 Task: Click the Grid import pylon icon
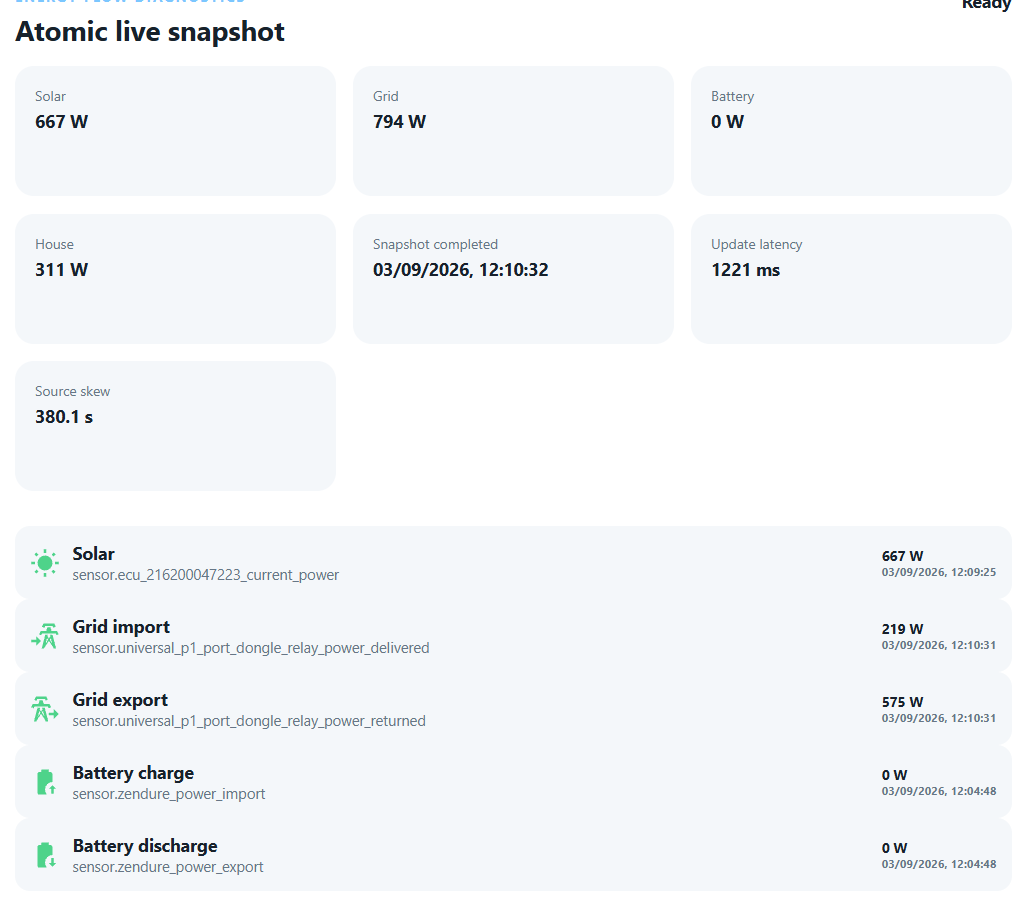(45, 636)
